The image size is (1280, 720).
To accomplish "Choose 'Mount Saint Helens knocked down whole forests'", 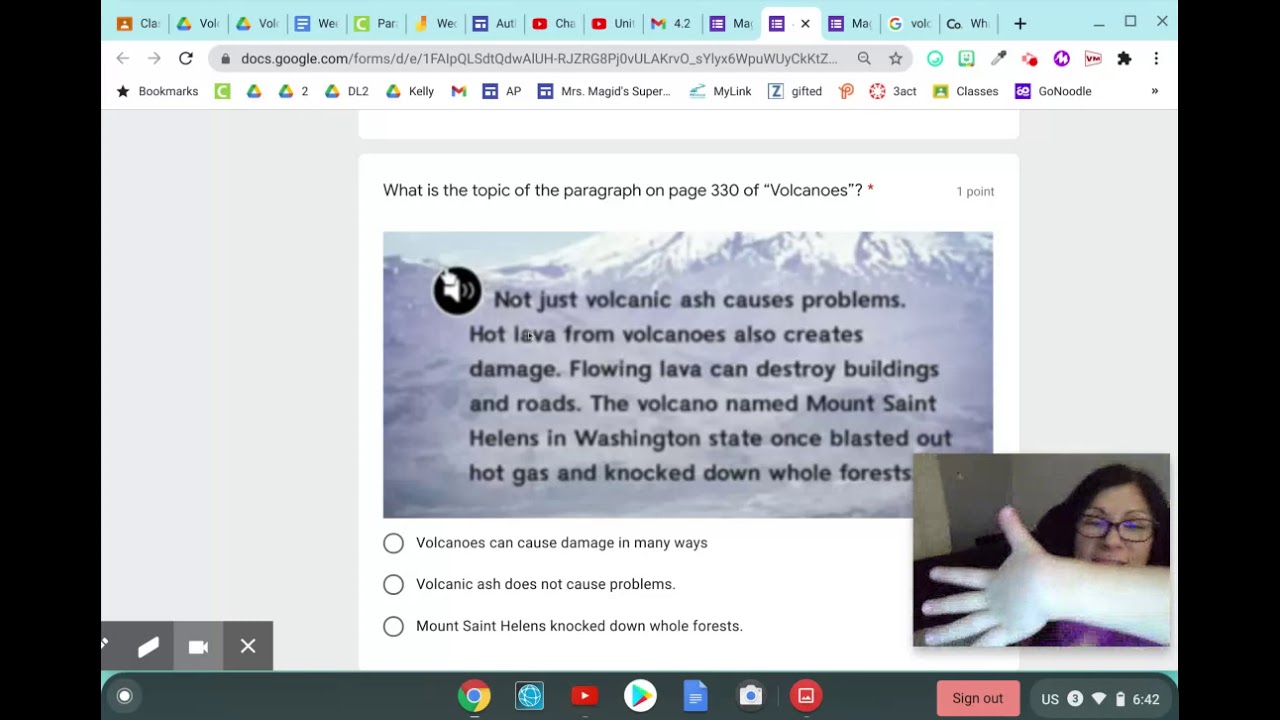I will tap(393, 626).
